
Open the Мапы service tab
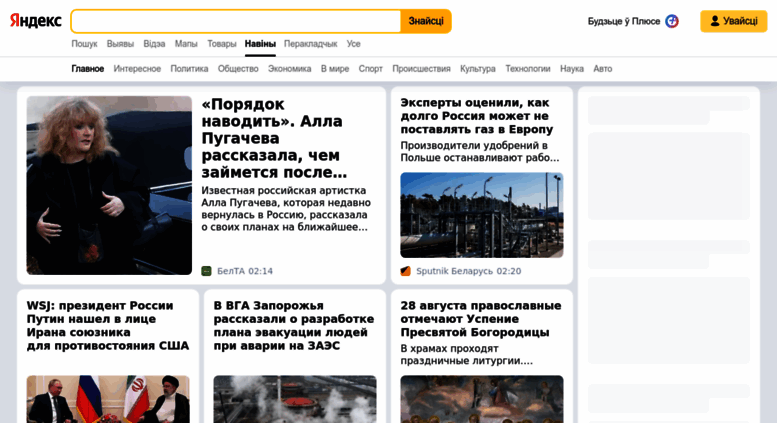pos(186,44)
